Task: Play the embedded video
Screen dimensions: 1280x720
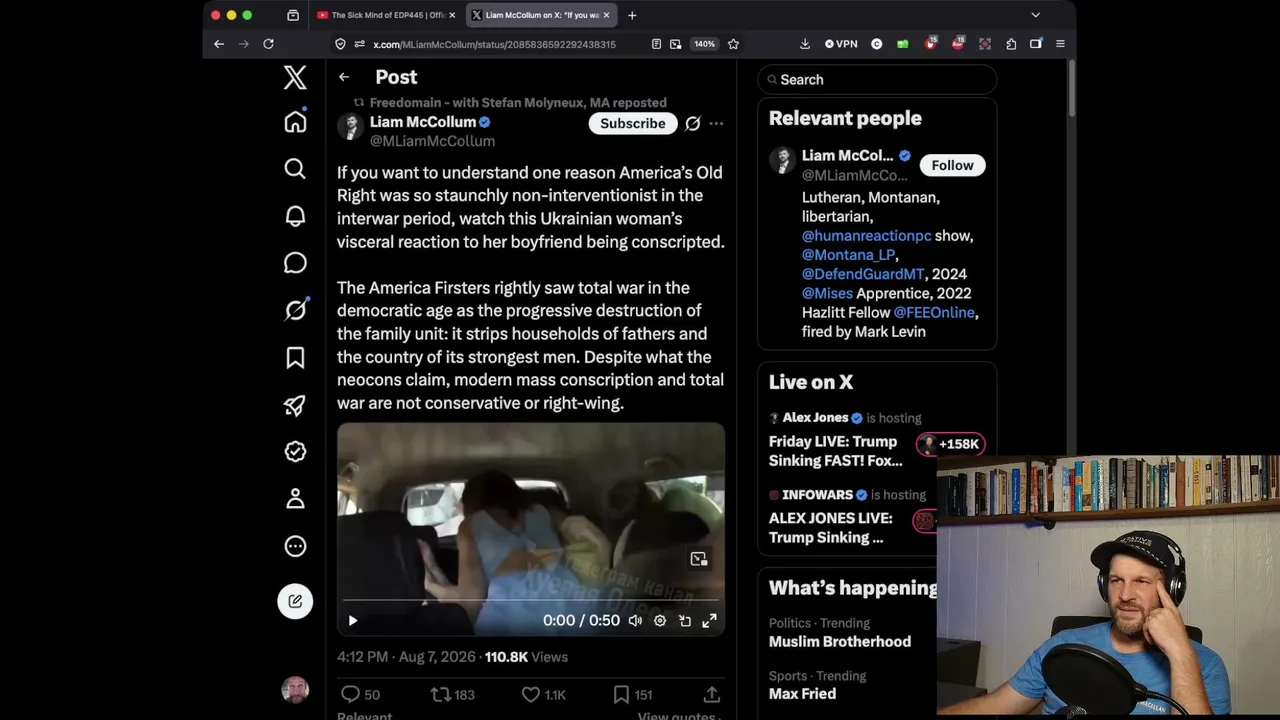Action: coord(353,621)
